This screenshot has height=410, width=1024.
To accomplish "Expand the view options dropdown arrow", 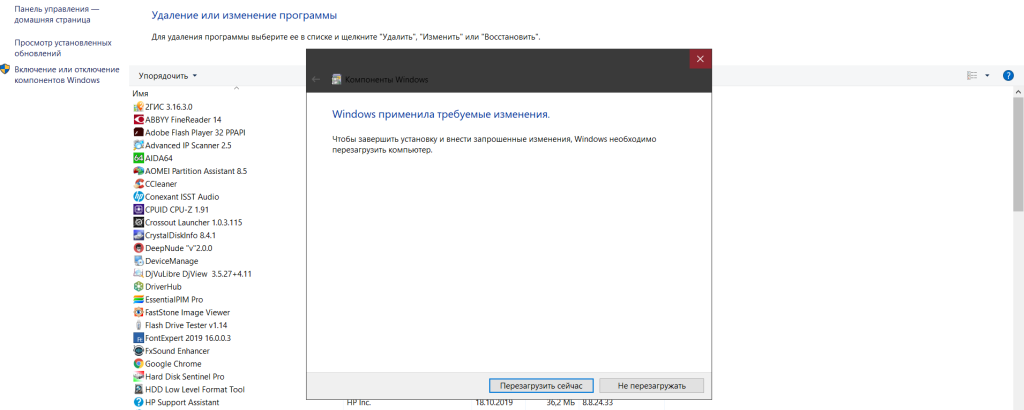I will point(987,76).
